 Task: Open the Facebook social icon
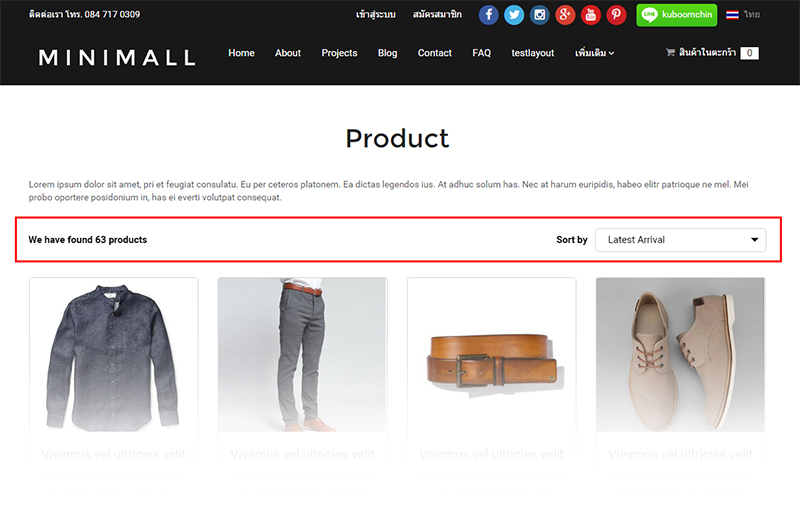tap(488, 15)
